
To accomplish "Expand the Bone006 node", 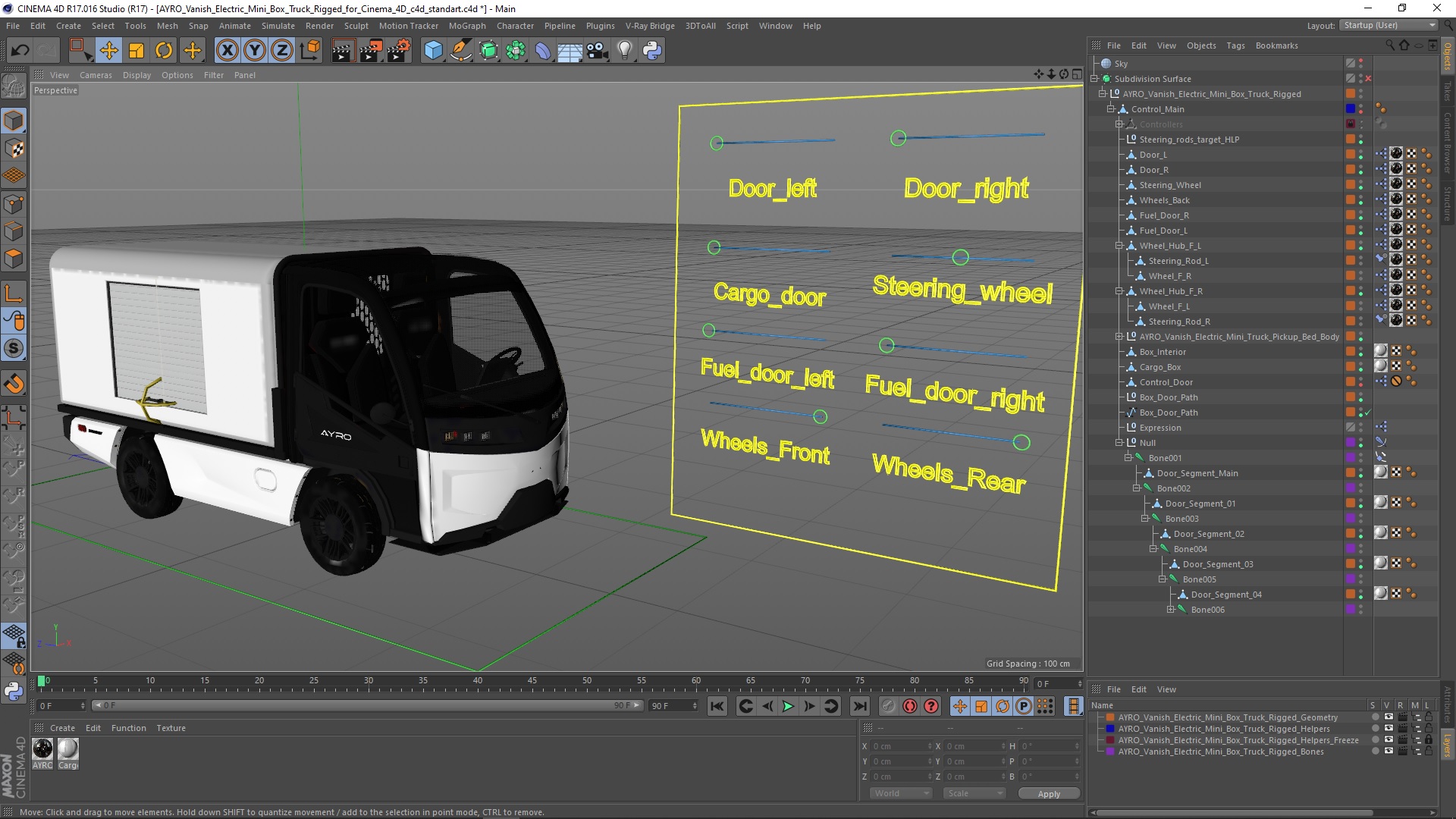I will pos(1170,610).
